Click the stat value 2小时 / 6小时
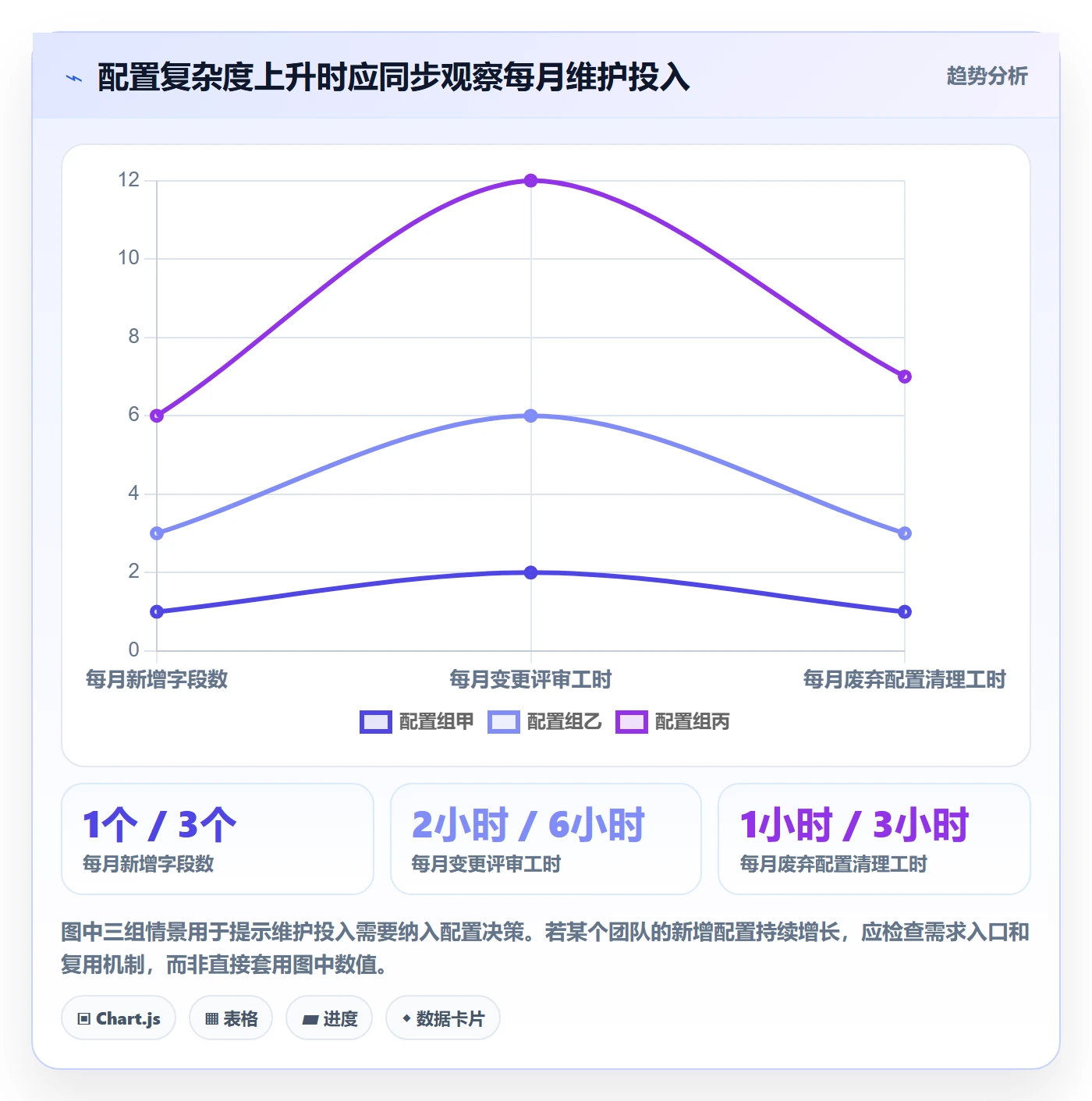 coord(528,825)
